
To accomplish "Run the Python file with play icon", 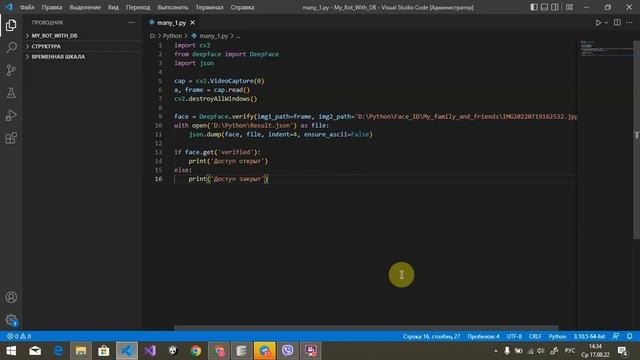I will [x=598, y=23].
